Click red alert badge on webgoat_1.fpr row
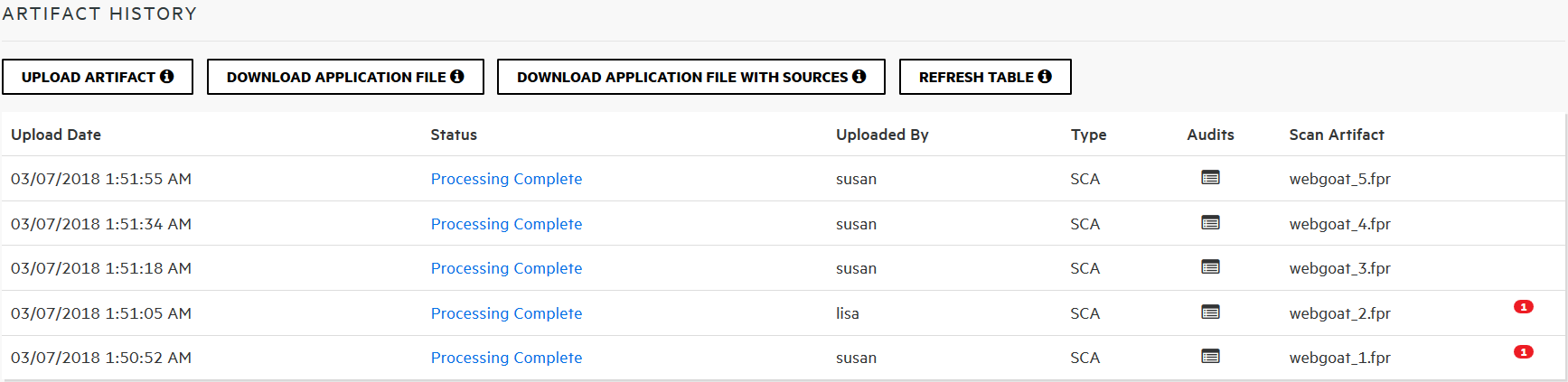Image resolution: width=1568 pixels, height=382 pixels. point(1523,352)
